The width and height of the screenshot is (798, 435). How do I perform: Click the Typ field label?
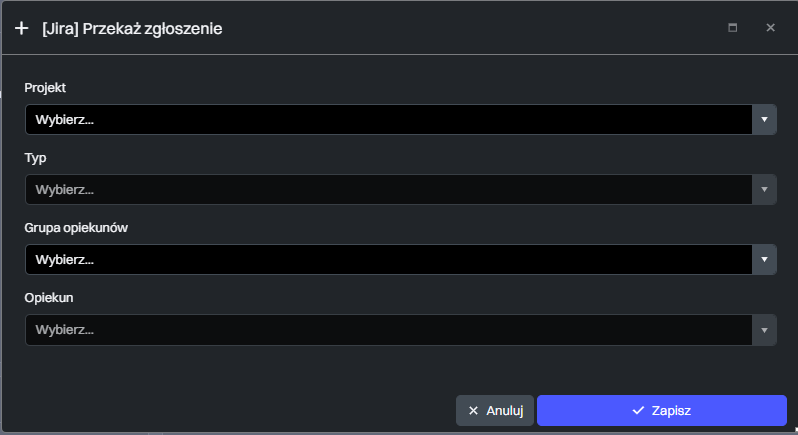pyautogui.click(x=35, y=158)
